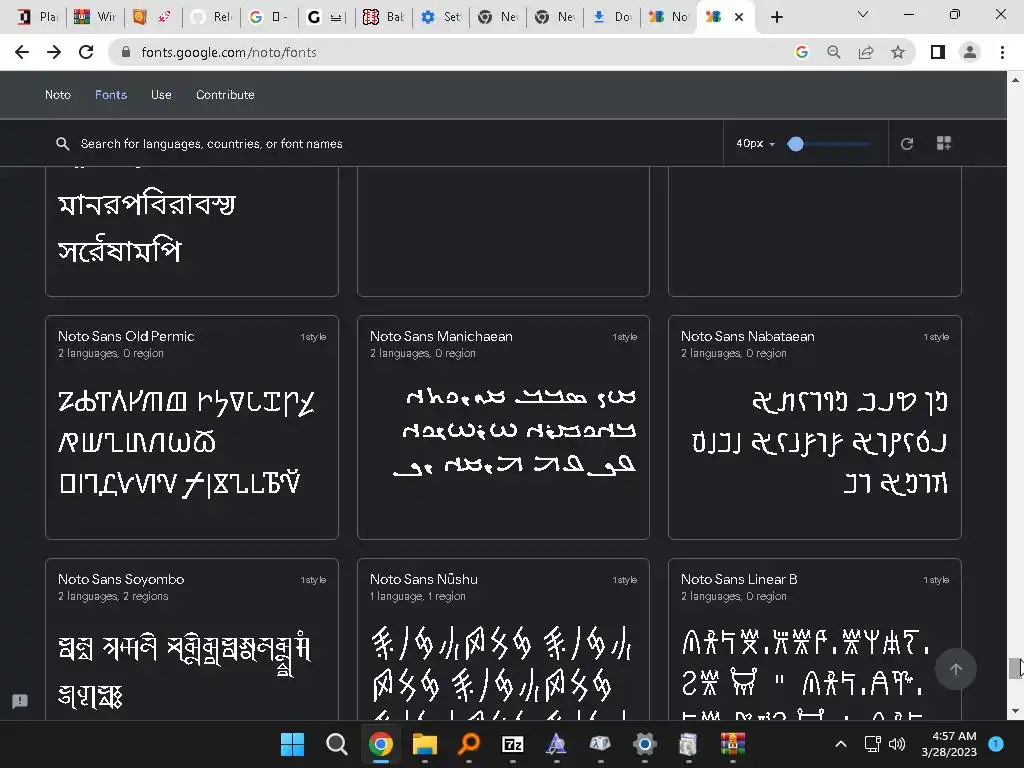Click the font size slider handle
This screenshot has height=768, width=1024.
click(x=795, y=144)
